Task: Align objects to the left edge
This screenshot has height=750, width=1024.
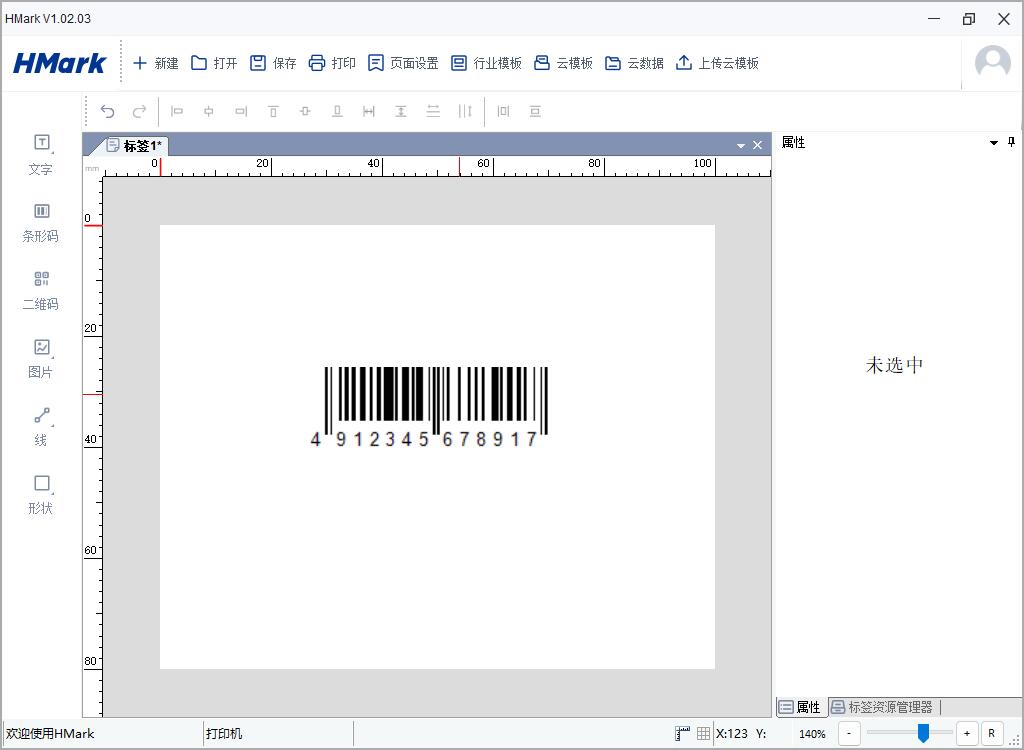Action: coord(177,111)
